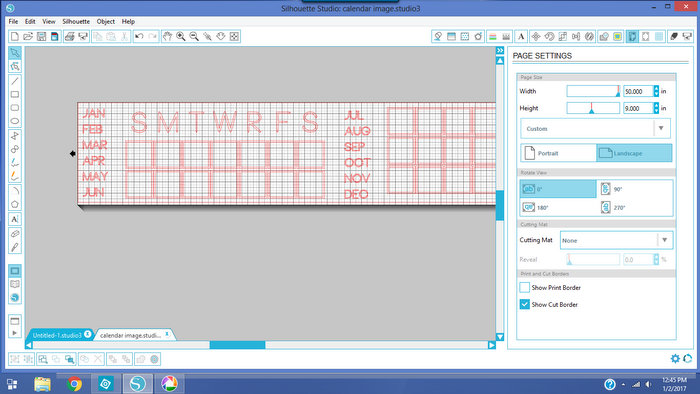The height and width of the screenshot is (394, 700).
Task: Click the Save file icon
Action: pos(42,37)
